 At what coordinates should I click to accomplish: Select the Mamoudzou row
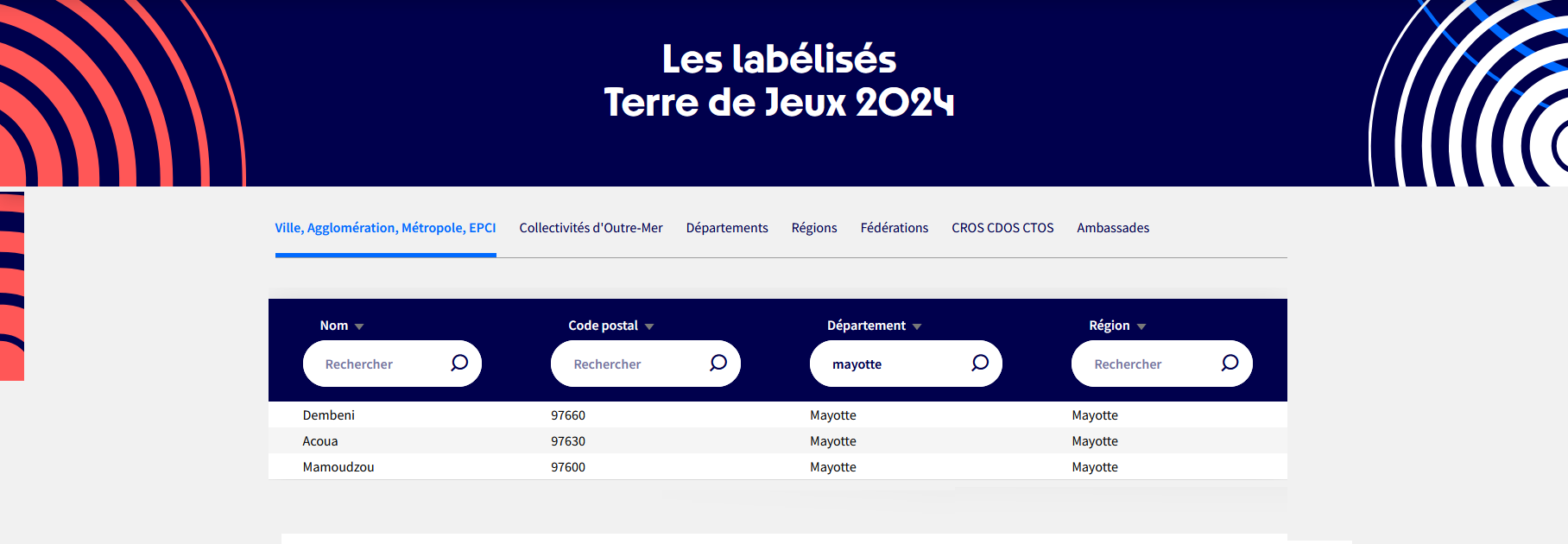(x=778, y=467)
